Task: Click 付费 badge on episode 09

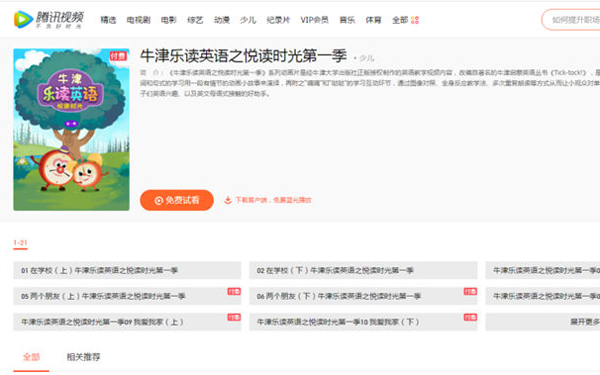Action: pos(234,317)
